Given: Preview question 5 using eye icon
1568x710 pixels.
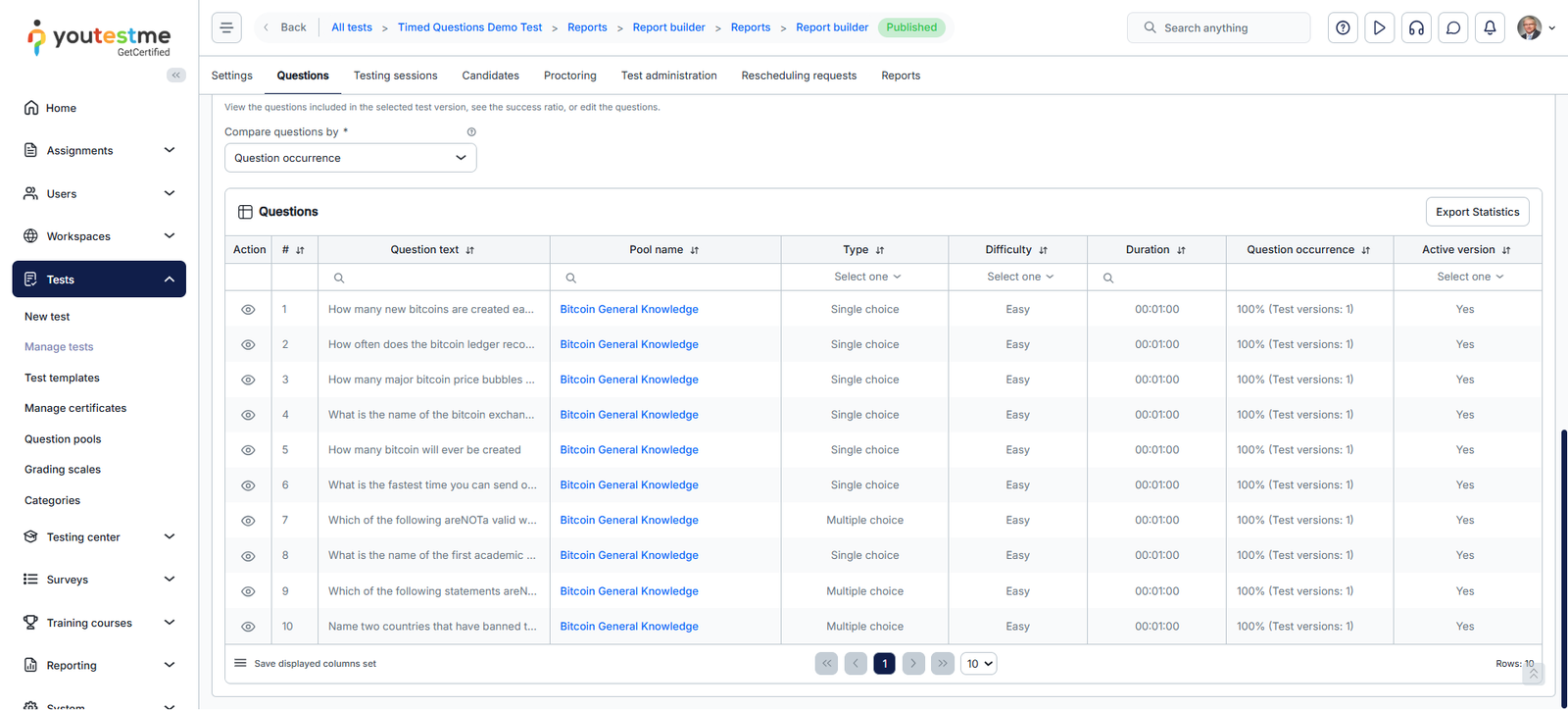Looking at the screenshot, I should (x=248, y=451).
